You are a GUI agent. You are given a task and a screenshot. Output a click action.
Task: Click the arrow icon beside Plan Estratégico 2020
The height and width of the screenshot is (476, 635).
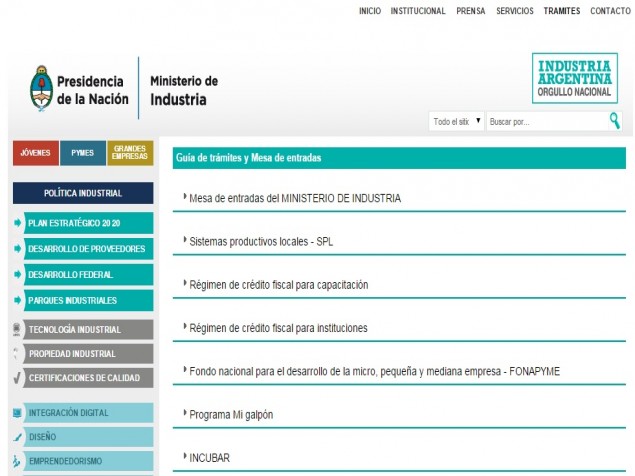coord(18,223)
